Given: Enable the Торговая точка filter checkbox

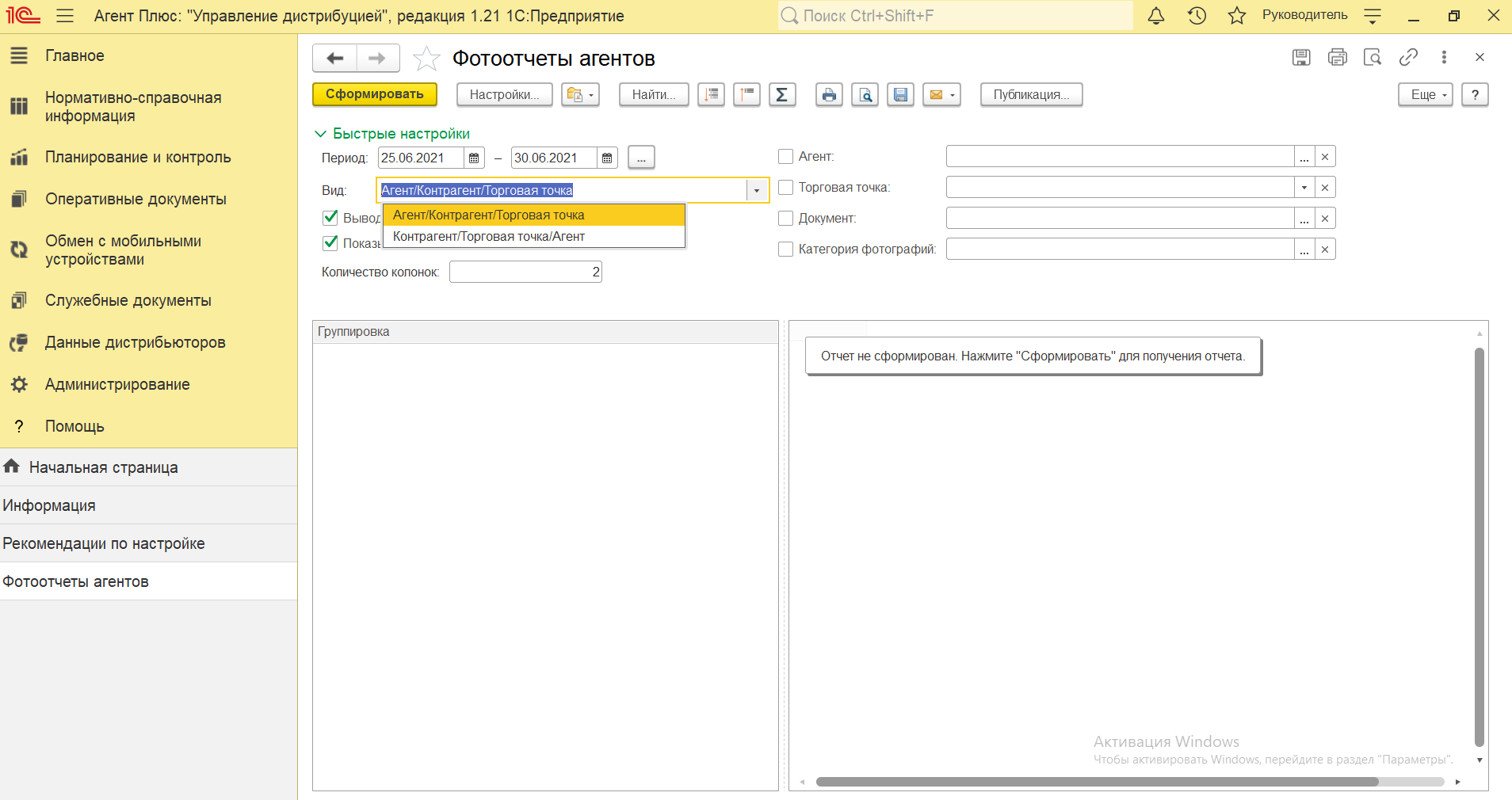Looking at the screenshot, I should click(786, 188).
